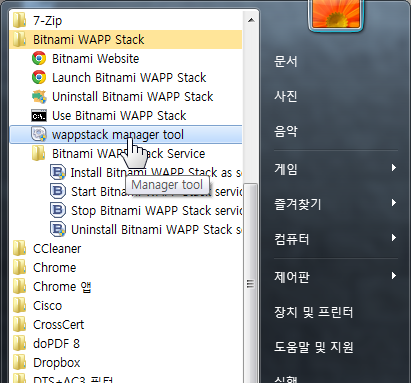Expand the 제어판 submenu arrow
Viewport: 411px width, 383px height.
(394, 276)
